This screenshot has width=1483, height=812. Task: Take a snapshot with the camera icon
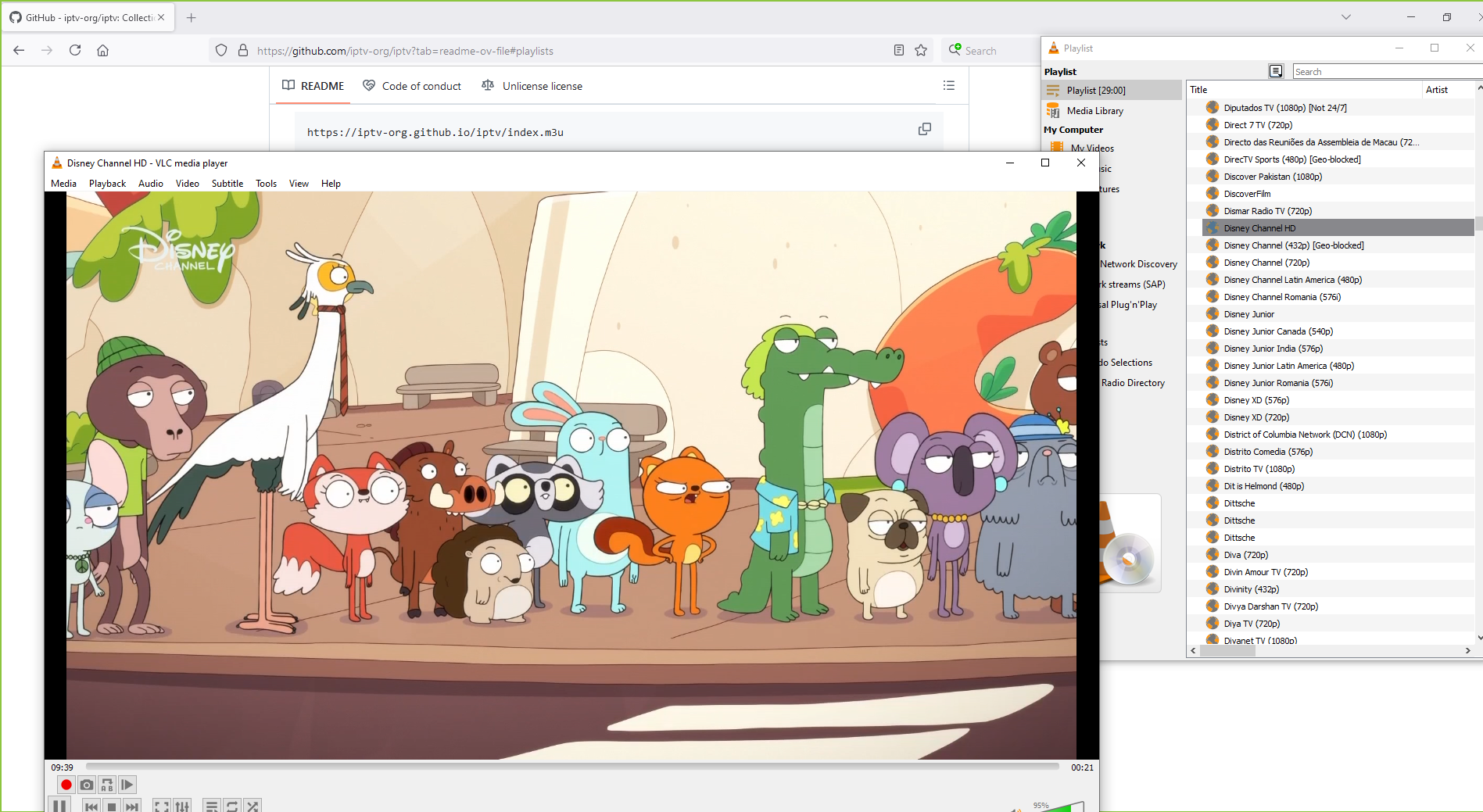[x=87, y=785]
